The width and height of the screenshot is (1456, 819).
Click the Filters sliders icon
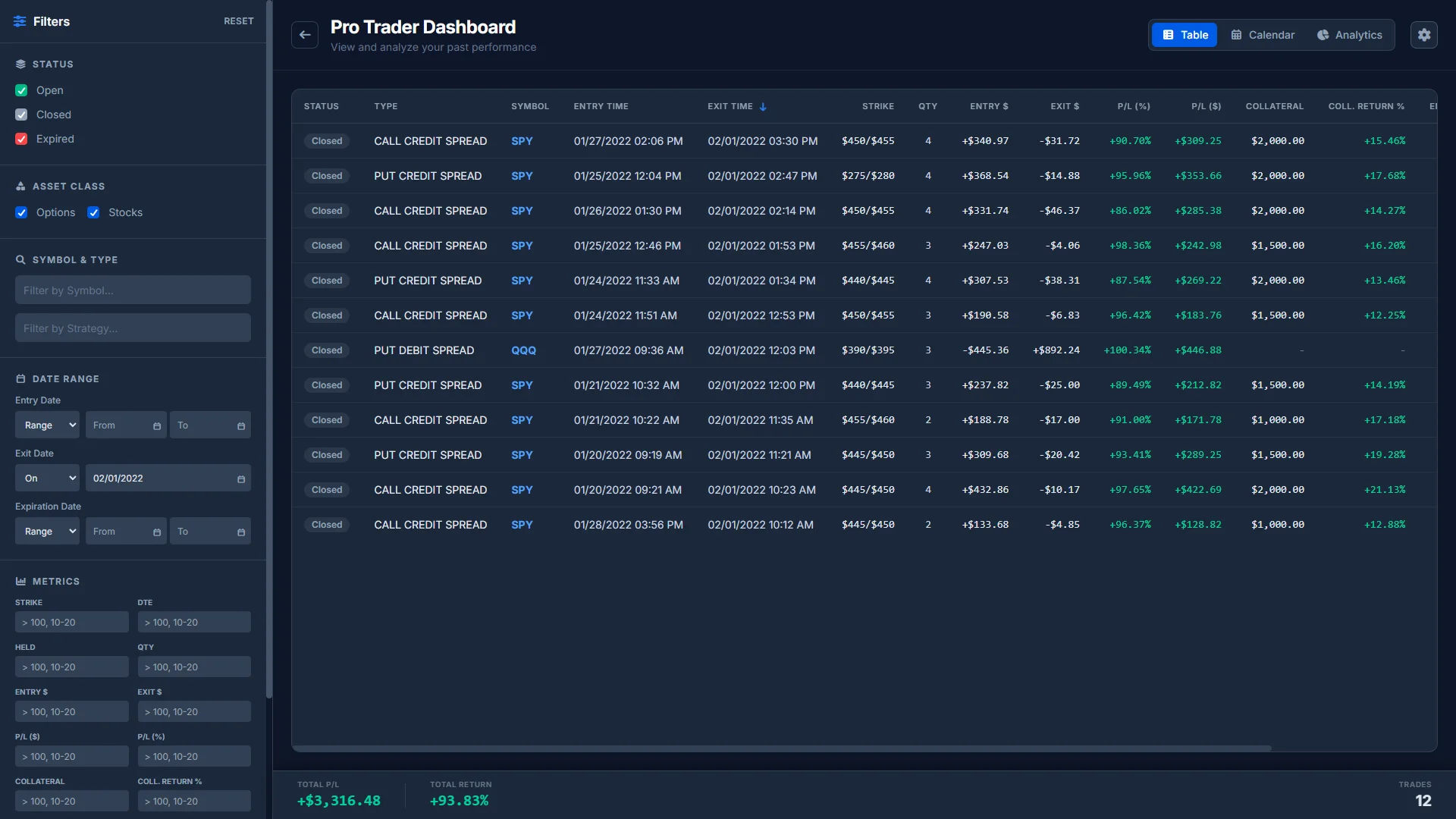click(x=20, y=21)
